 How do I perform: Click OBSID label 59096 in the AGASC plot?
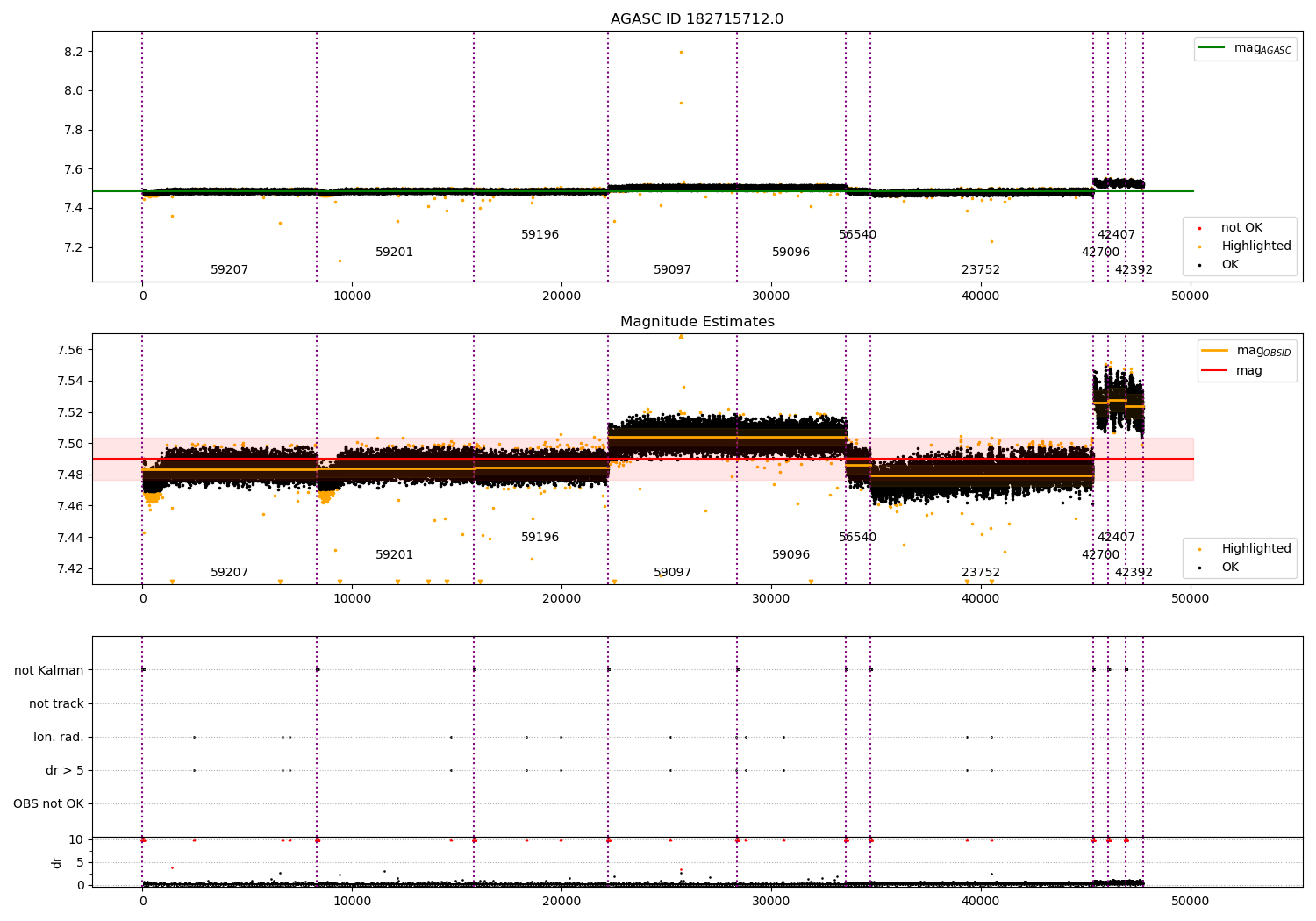[791, 253]
